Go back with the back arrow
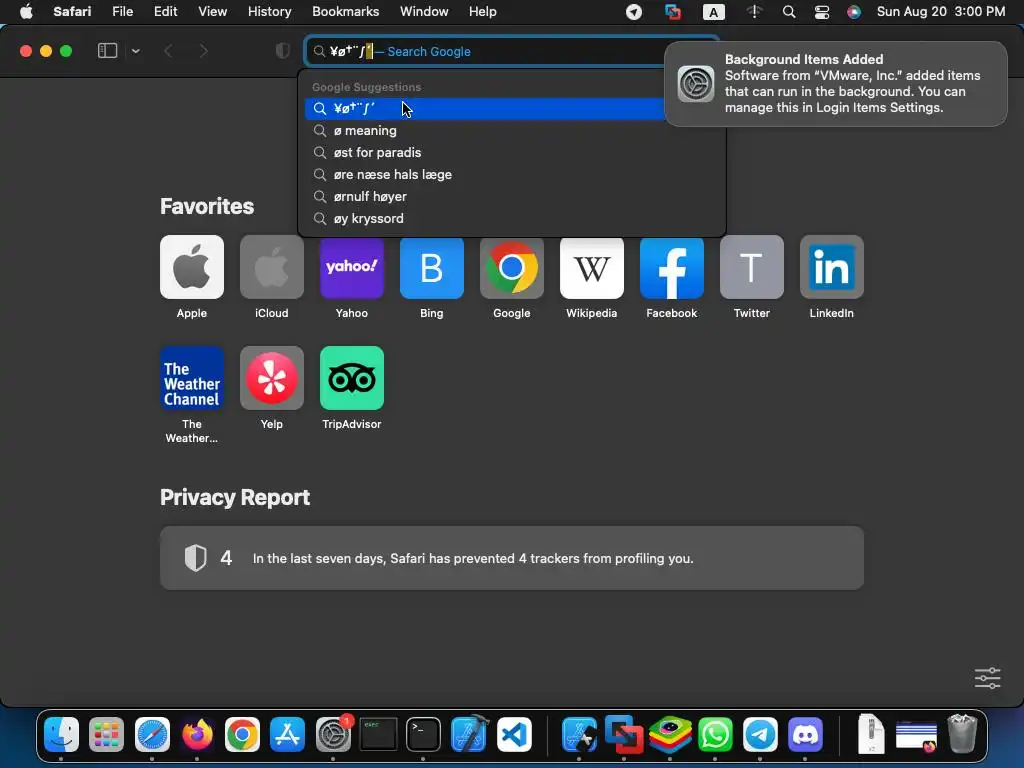The height and width of the screenshot is (768, 1024). (168, 51)
